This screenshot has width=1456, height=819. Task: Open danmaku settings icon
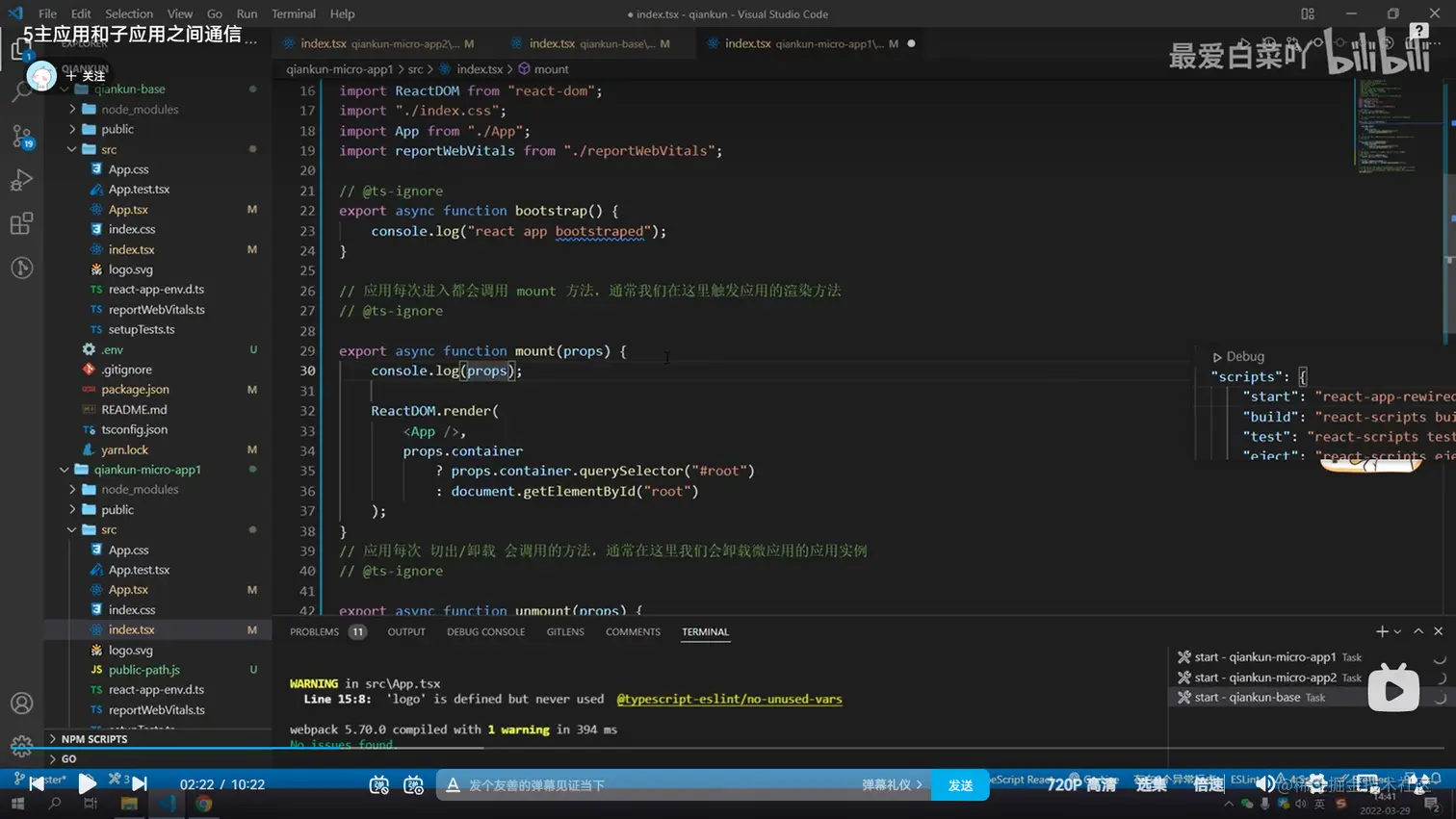point(414,785)
